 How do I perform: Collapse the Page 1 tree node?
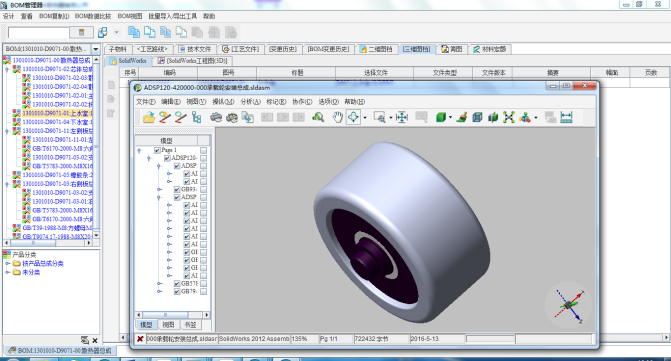coord(140,151)
